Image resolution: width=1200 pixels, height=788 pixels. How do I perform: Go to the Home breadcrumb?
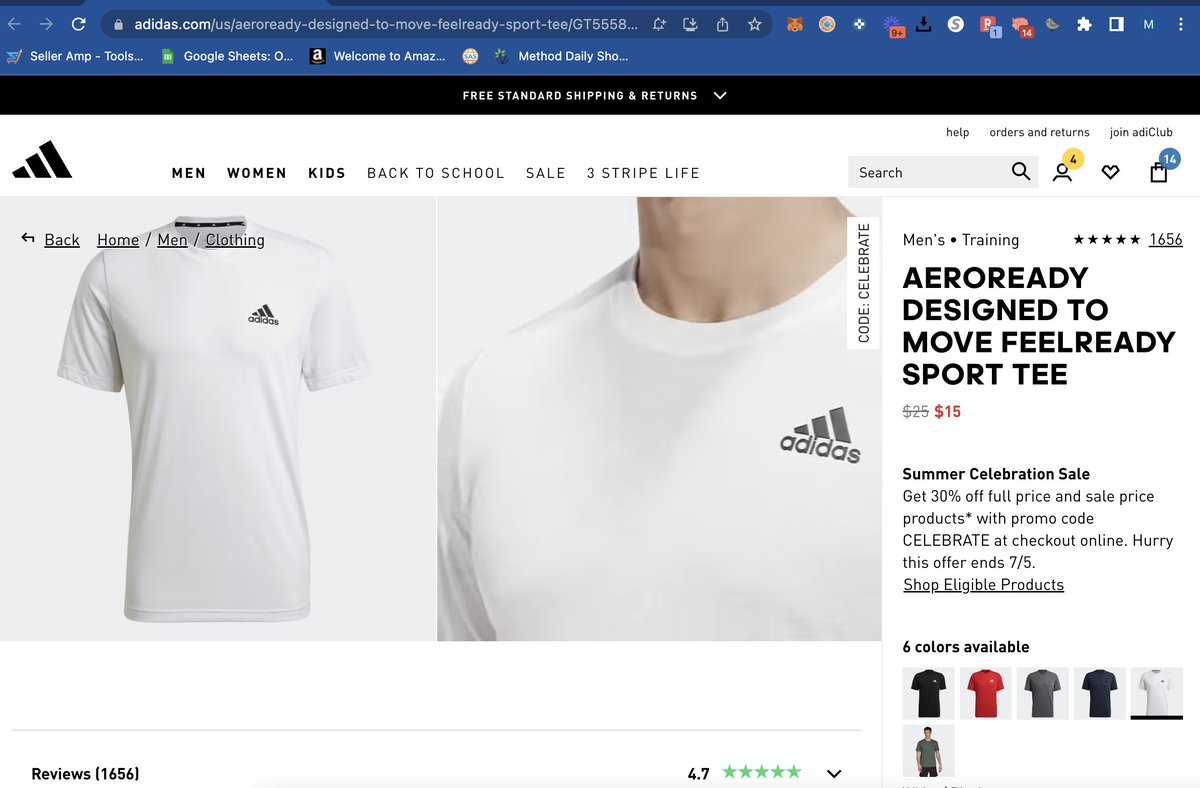point(118,240)
